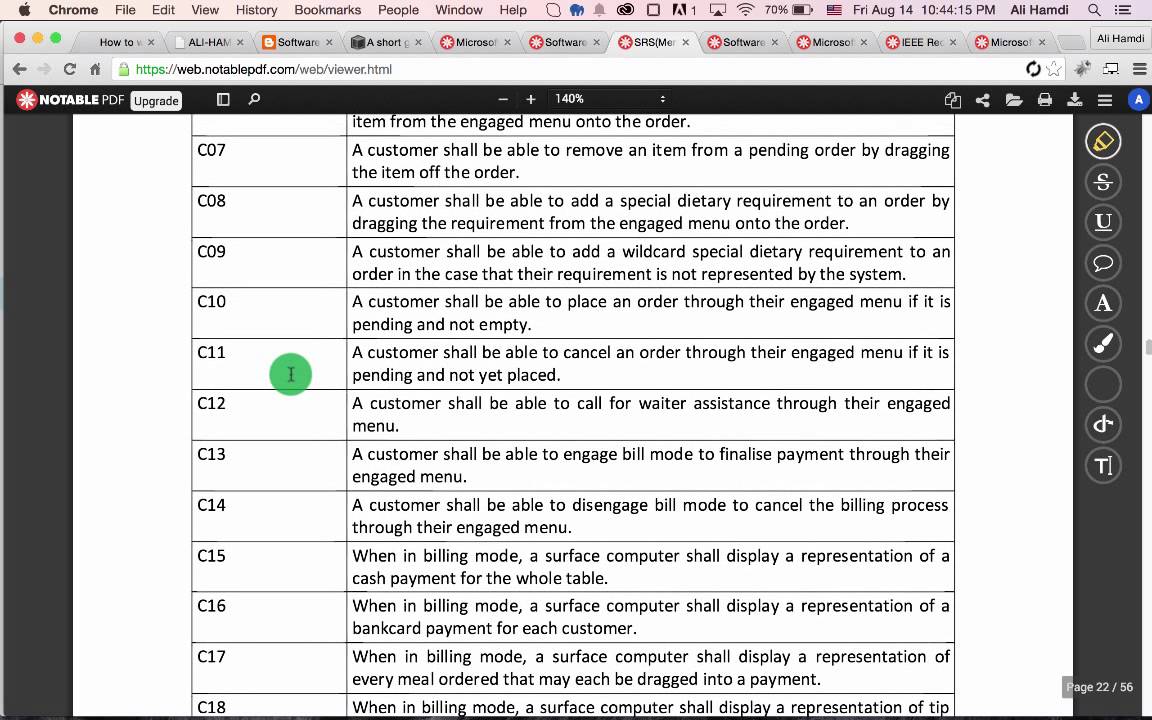Click the Wi-Fi status icon
Viewport: 1152px width, 720px height.
point(745,10)
